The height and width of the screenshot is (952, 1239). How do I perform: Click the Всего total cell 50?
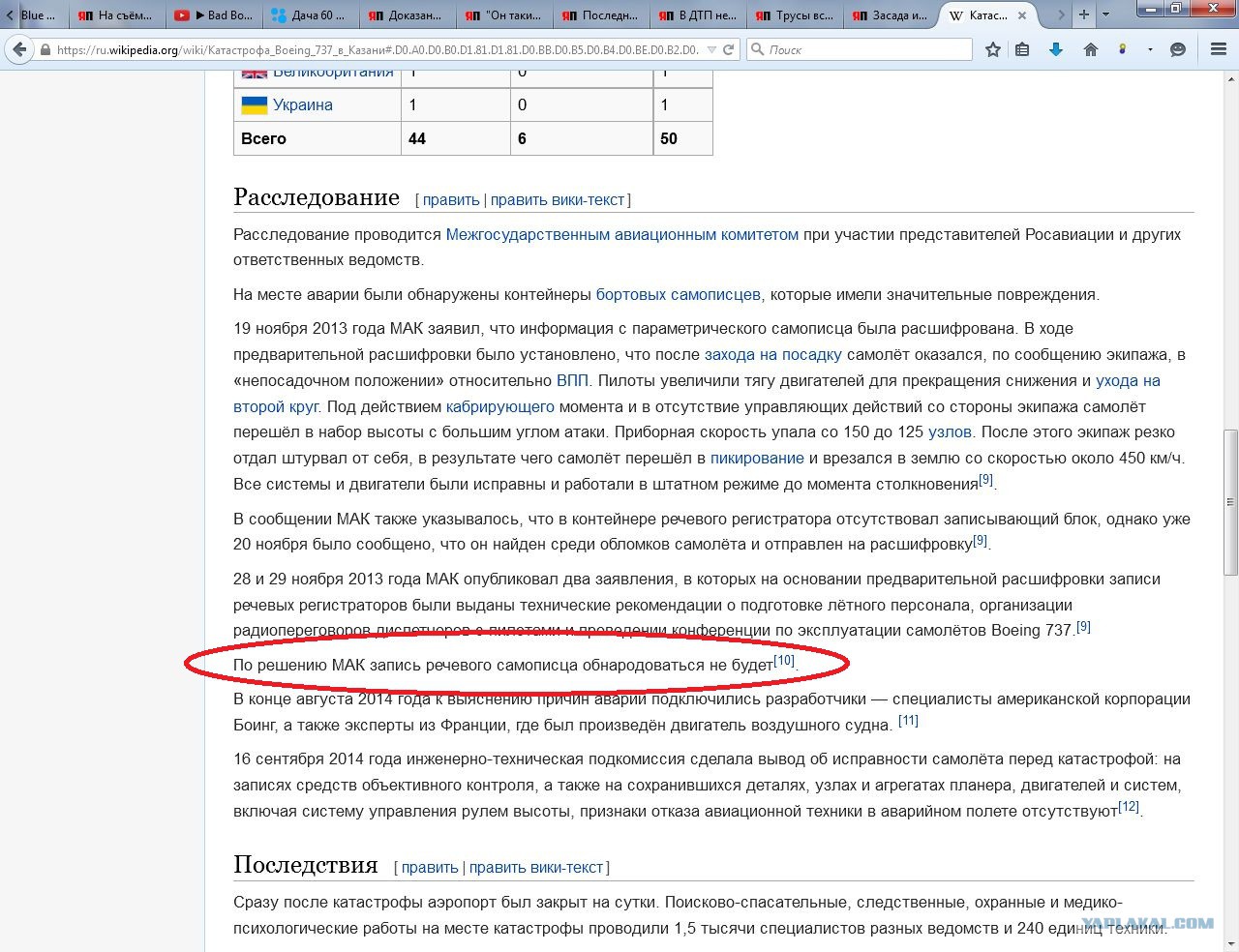pyautogui.click(x=682, y=138)
